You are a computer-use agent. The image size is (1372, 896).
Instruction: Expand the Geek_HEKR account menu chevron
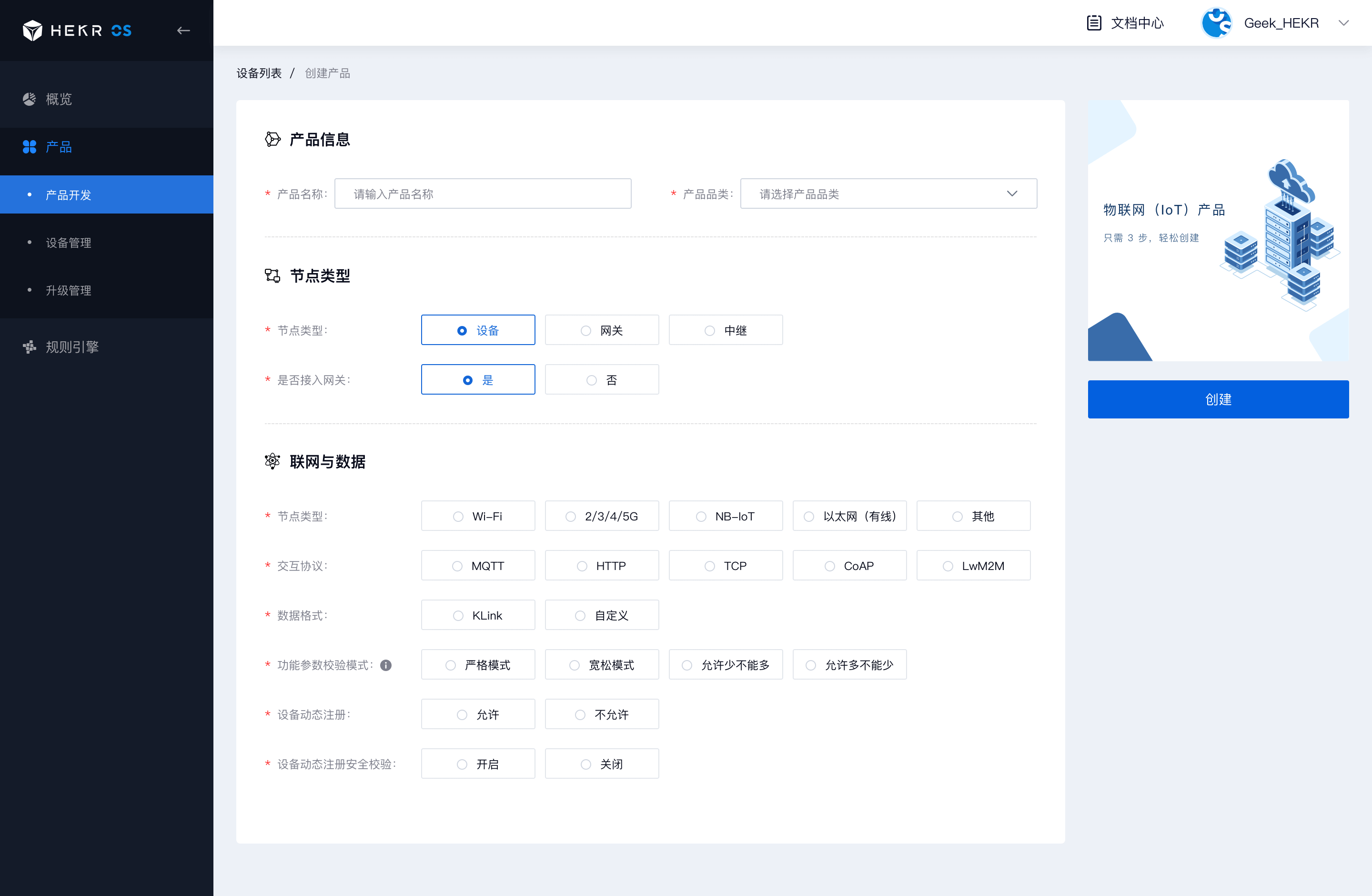coord(1344,23)
